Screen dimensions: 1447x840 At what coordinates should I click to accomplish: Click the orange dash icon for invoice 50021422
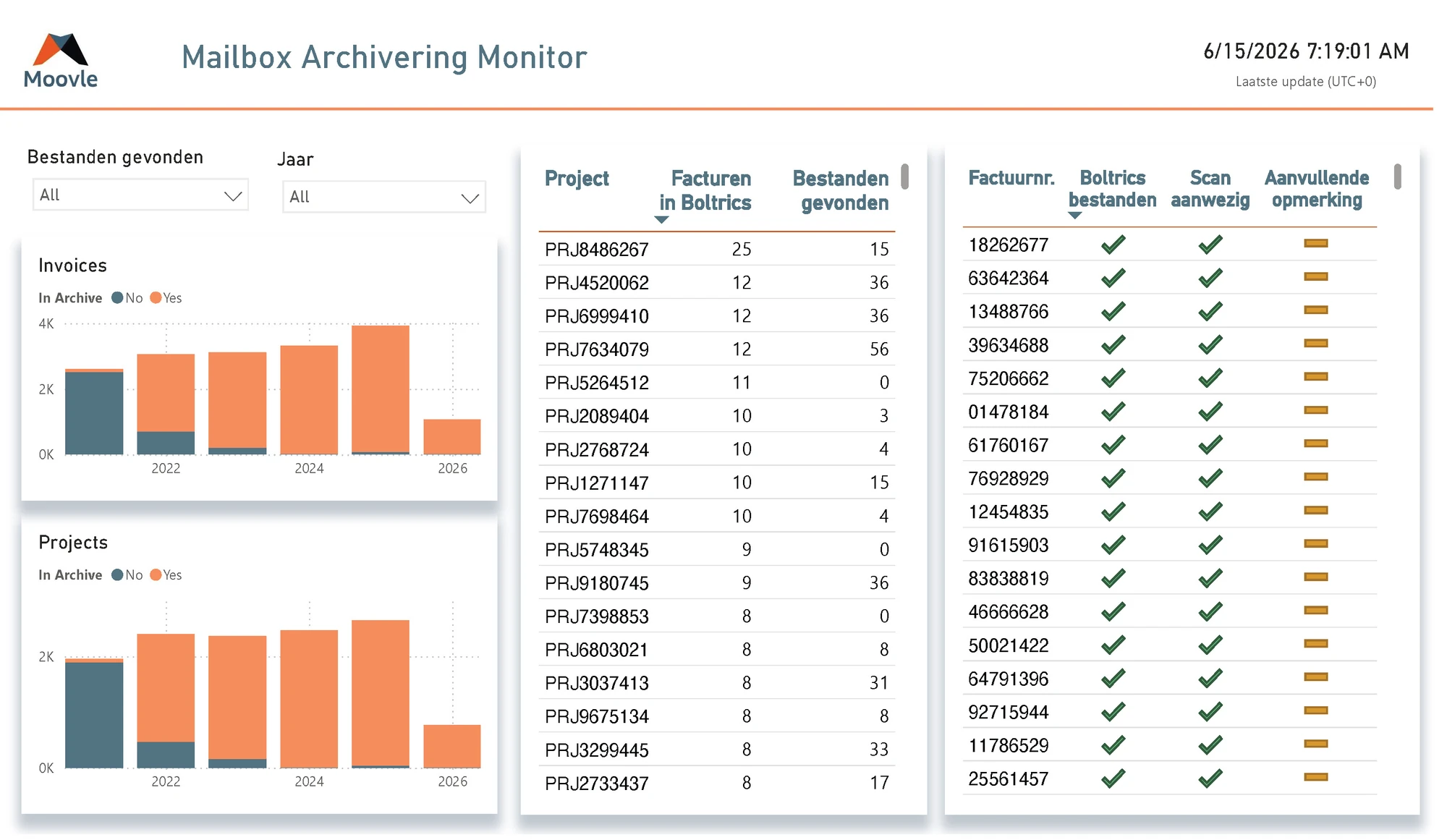[1315, 644]
